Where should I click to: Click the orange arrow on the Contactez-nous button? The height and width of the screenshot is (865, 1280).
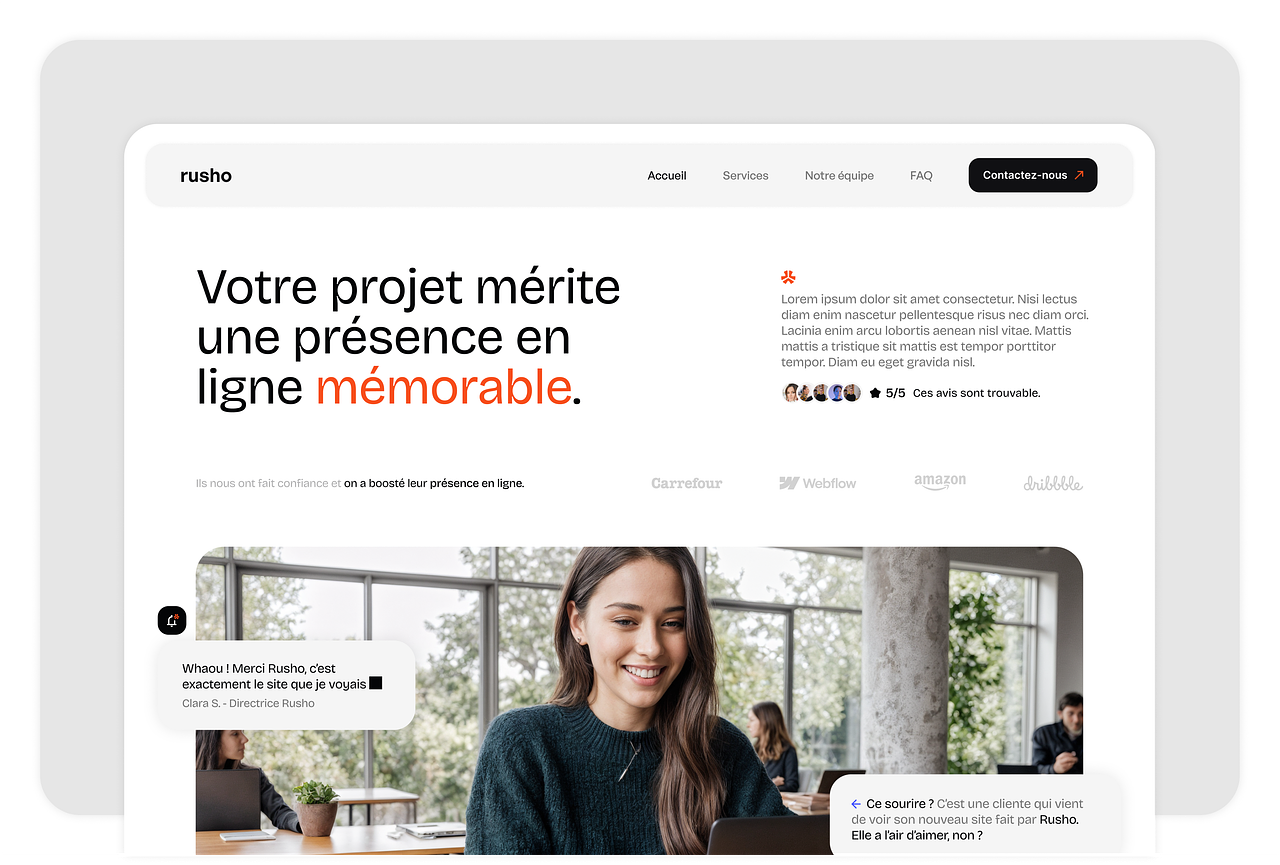[1079, 175]
